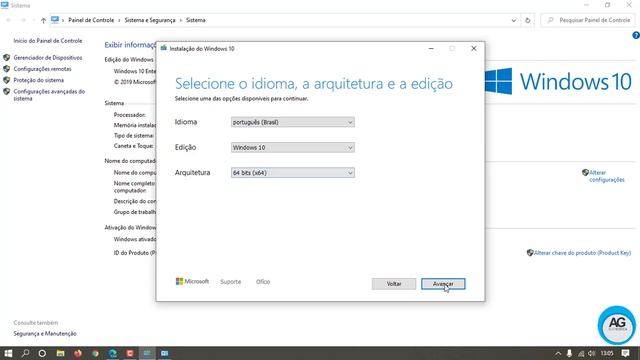This screenshot has width=640, height=360.
Task: Open taskbar search magnifier
Action: point(25,353)
